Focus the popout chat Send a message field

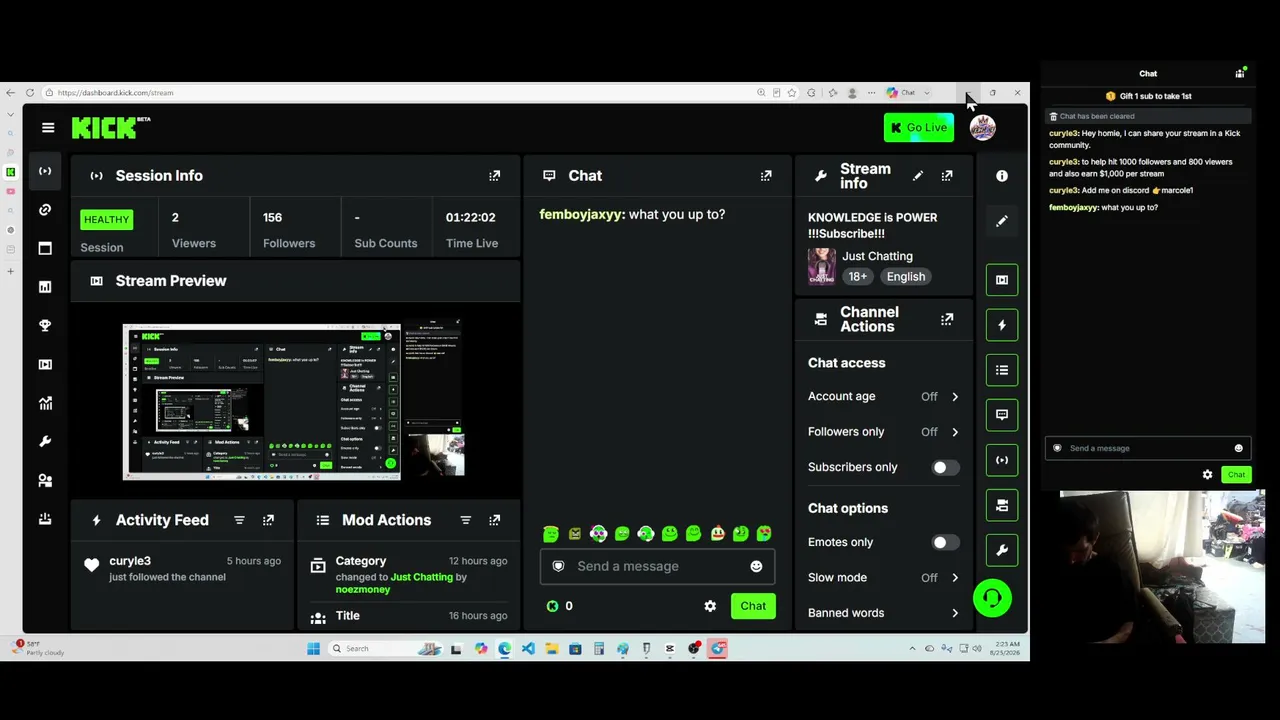pos(1148,448)
